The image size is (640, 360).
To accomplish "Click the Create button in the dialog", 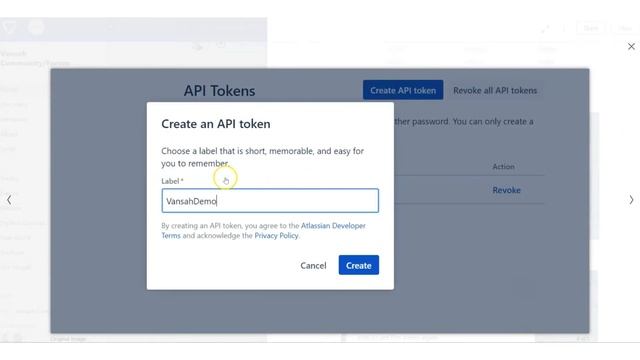I will coord(358,265).
